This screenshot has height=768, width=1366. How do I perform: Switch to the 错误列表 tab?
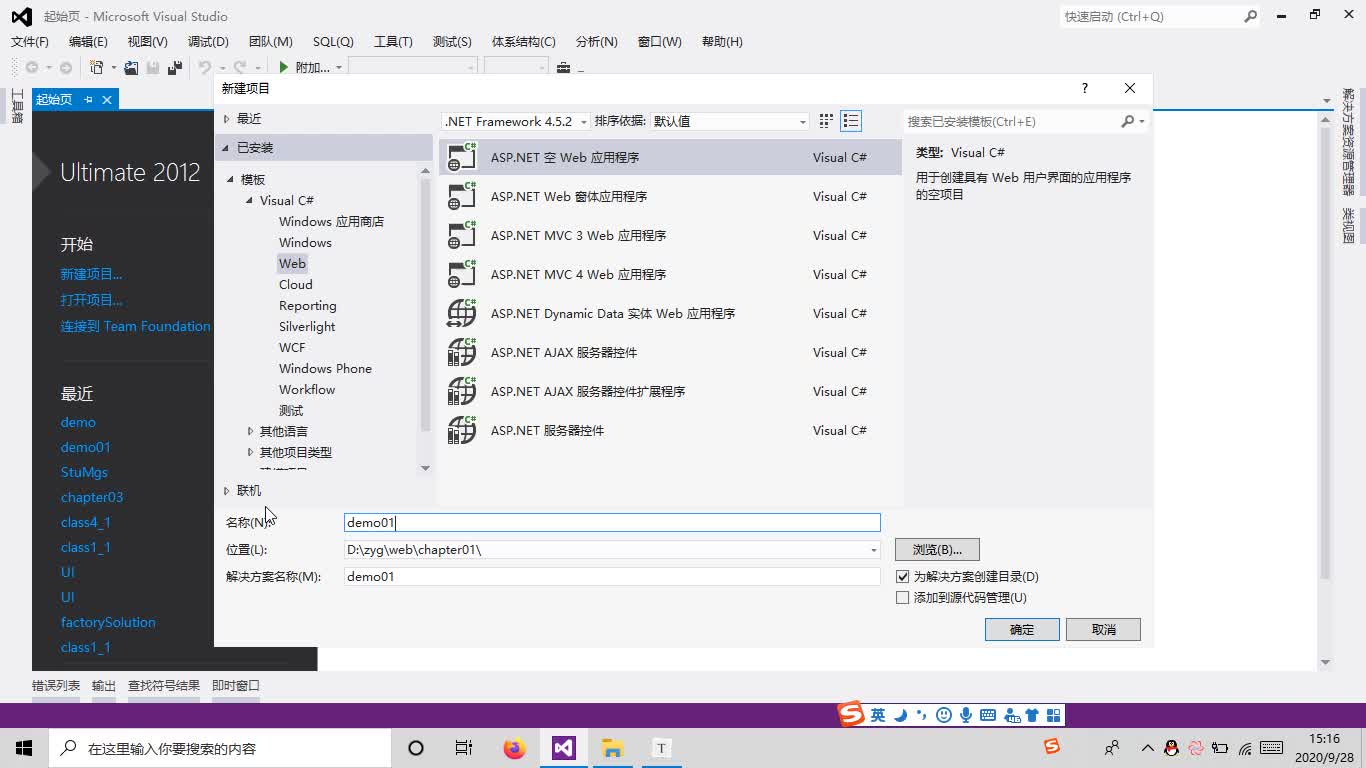56,685
